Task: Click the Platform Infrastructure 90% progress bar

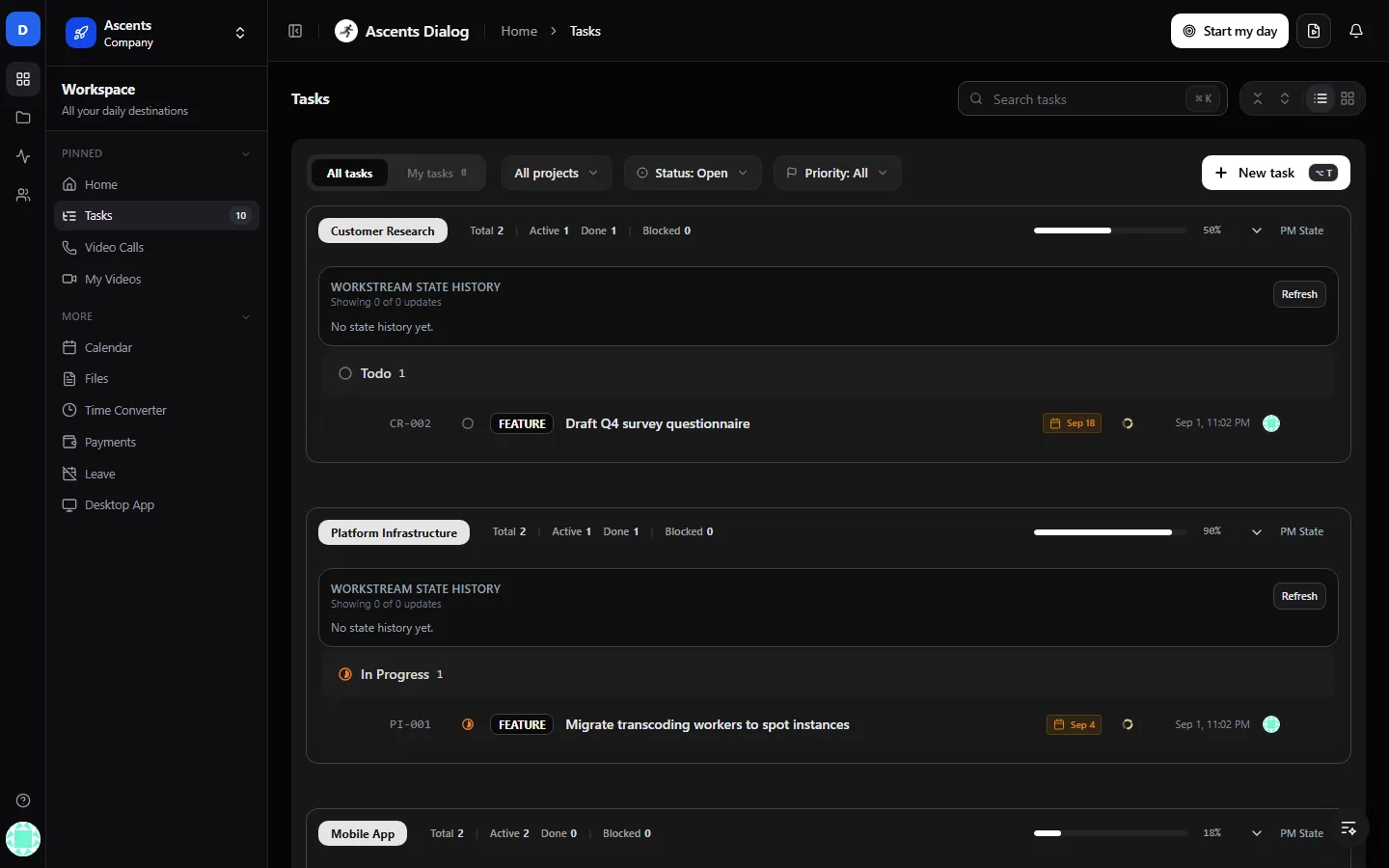Action: [1110, 532]
